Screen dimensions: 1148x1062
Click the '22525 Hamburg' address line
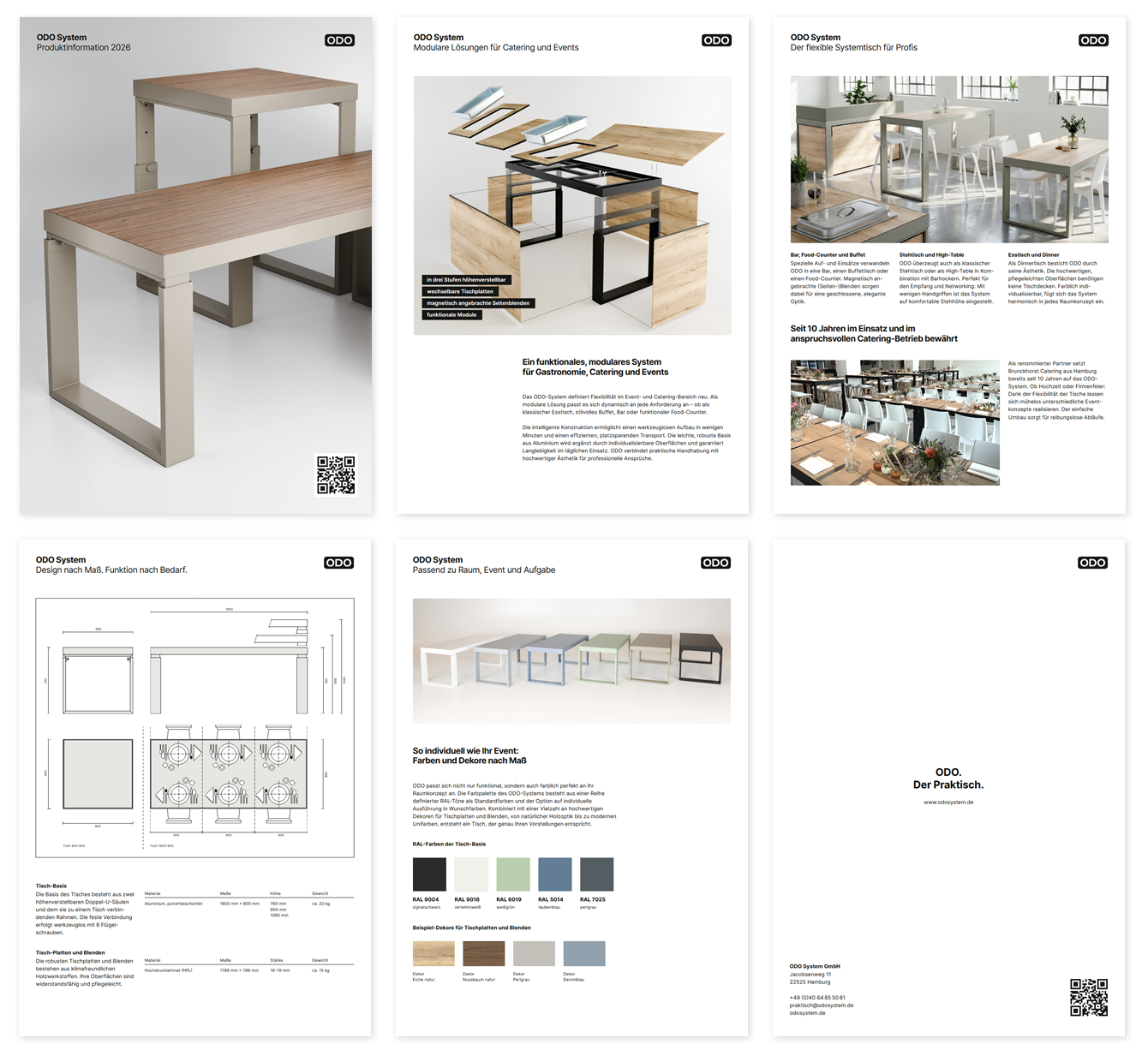coord(810,982)
